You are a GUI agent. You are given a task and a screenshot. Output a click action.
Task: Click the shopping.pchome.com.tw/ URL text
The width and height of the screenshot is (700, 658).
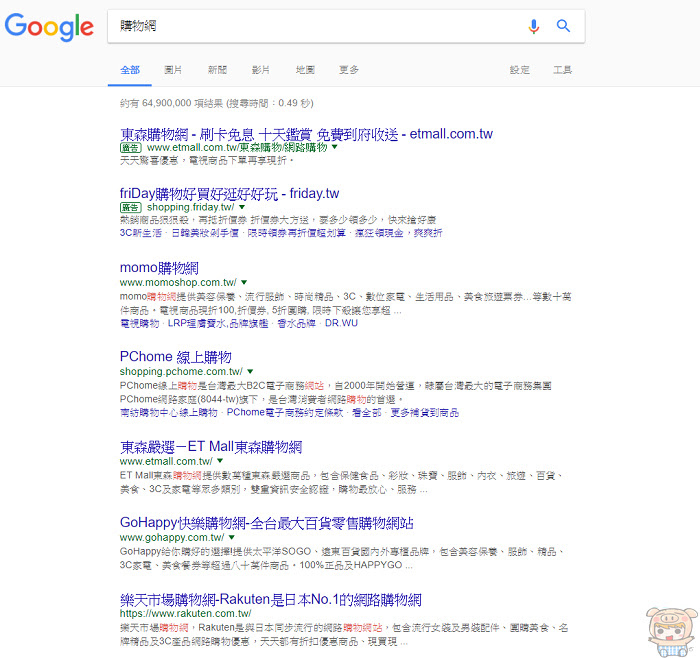point(181,371)
